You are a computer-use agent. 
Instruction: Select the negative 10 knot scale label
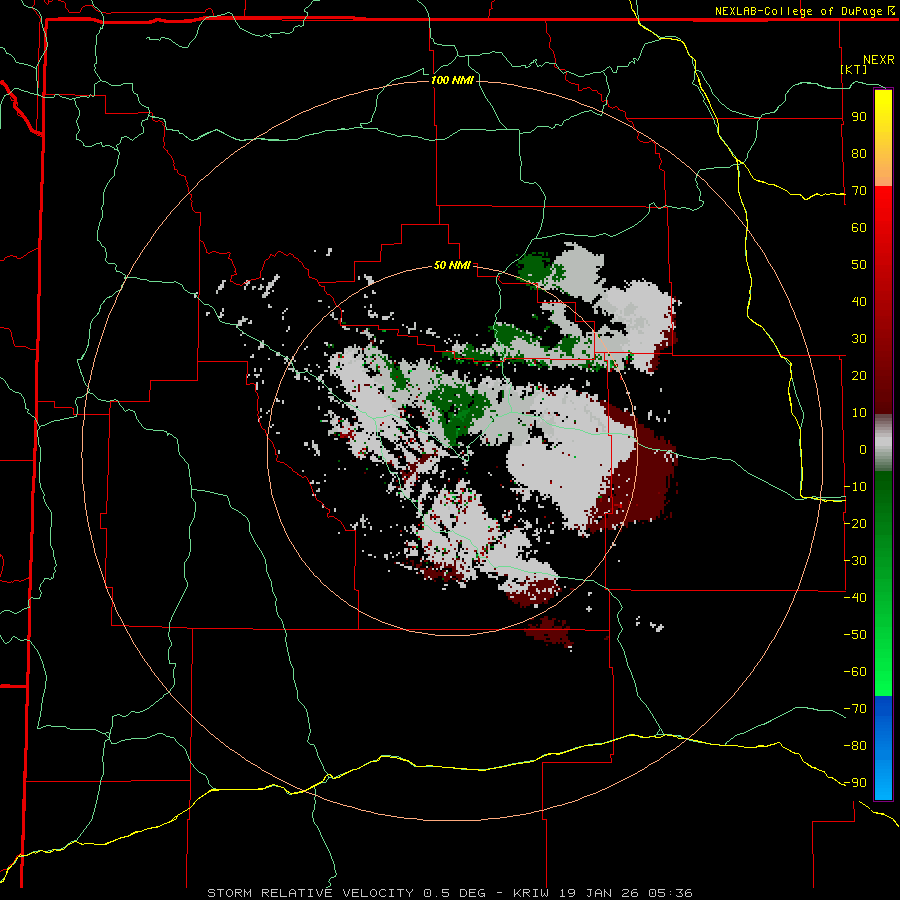coord(855,487)
